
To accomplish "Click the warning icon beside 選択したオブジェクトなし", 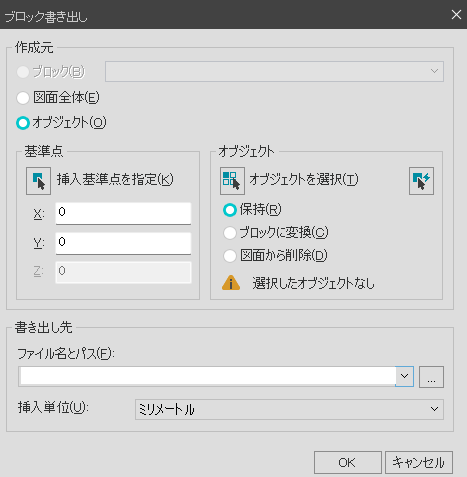I will [231, 283].
